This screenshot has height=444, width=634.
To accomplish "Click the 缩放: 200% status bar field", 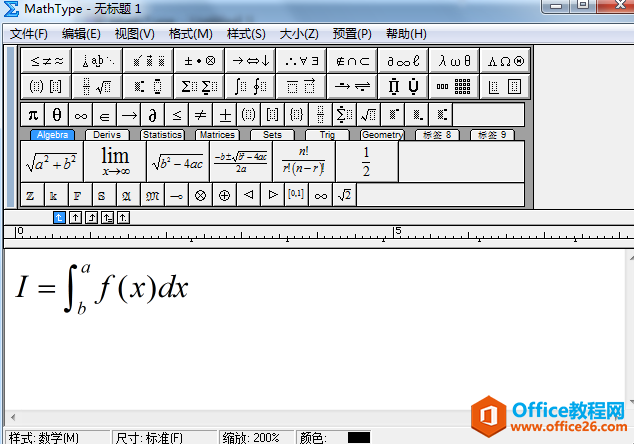I will (x=256, y=438).
